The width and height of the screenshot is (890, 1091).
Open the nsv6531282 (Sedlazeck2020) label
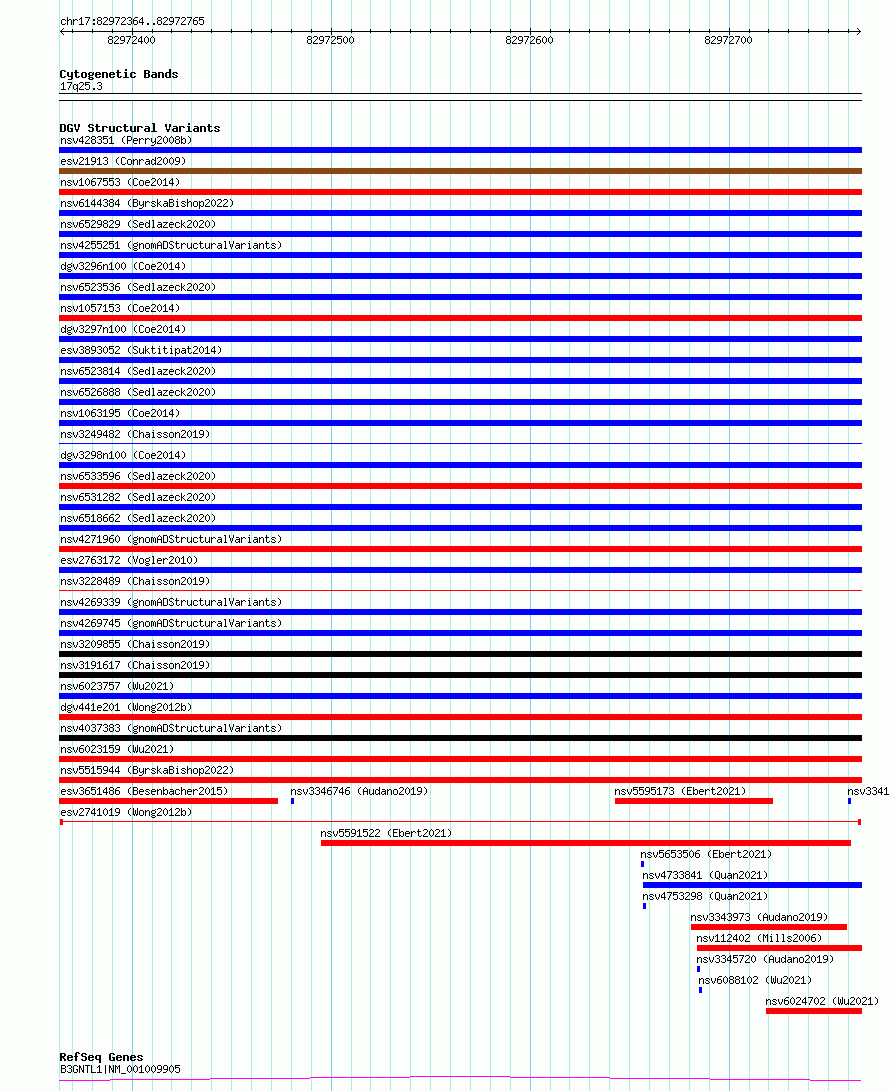pyautogui.click(x=138, y=497)
